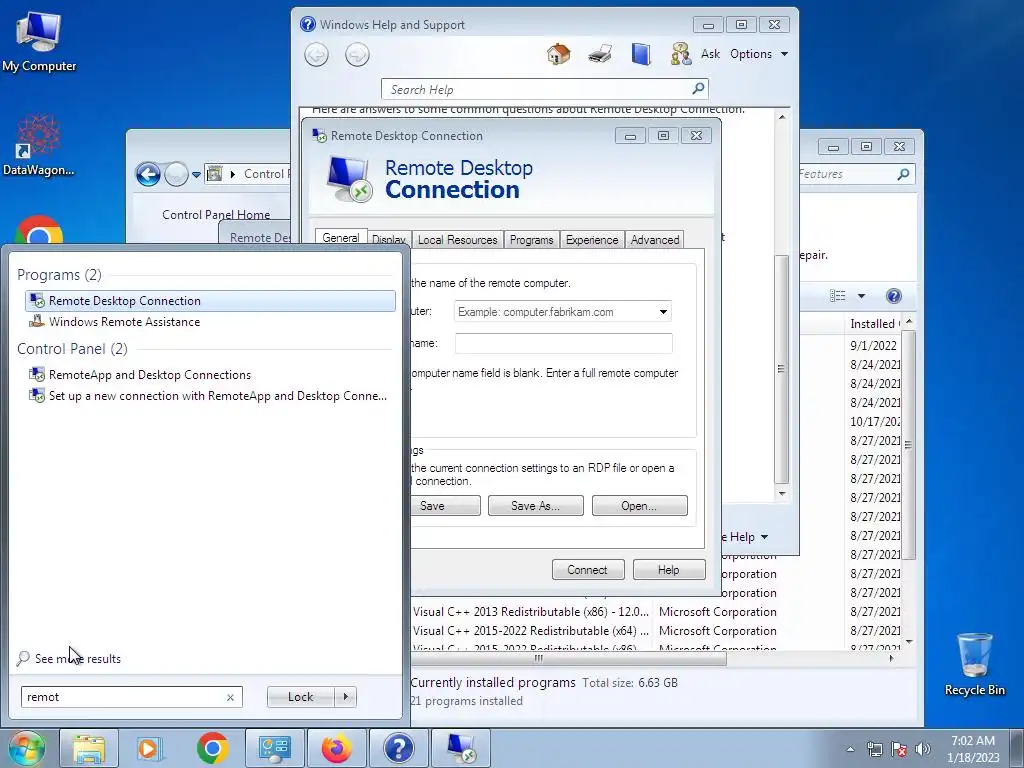Click the Help button in Remote Desktop

669,569
